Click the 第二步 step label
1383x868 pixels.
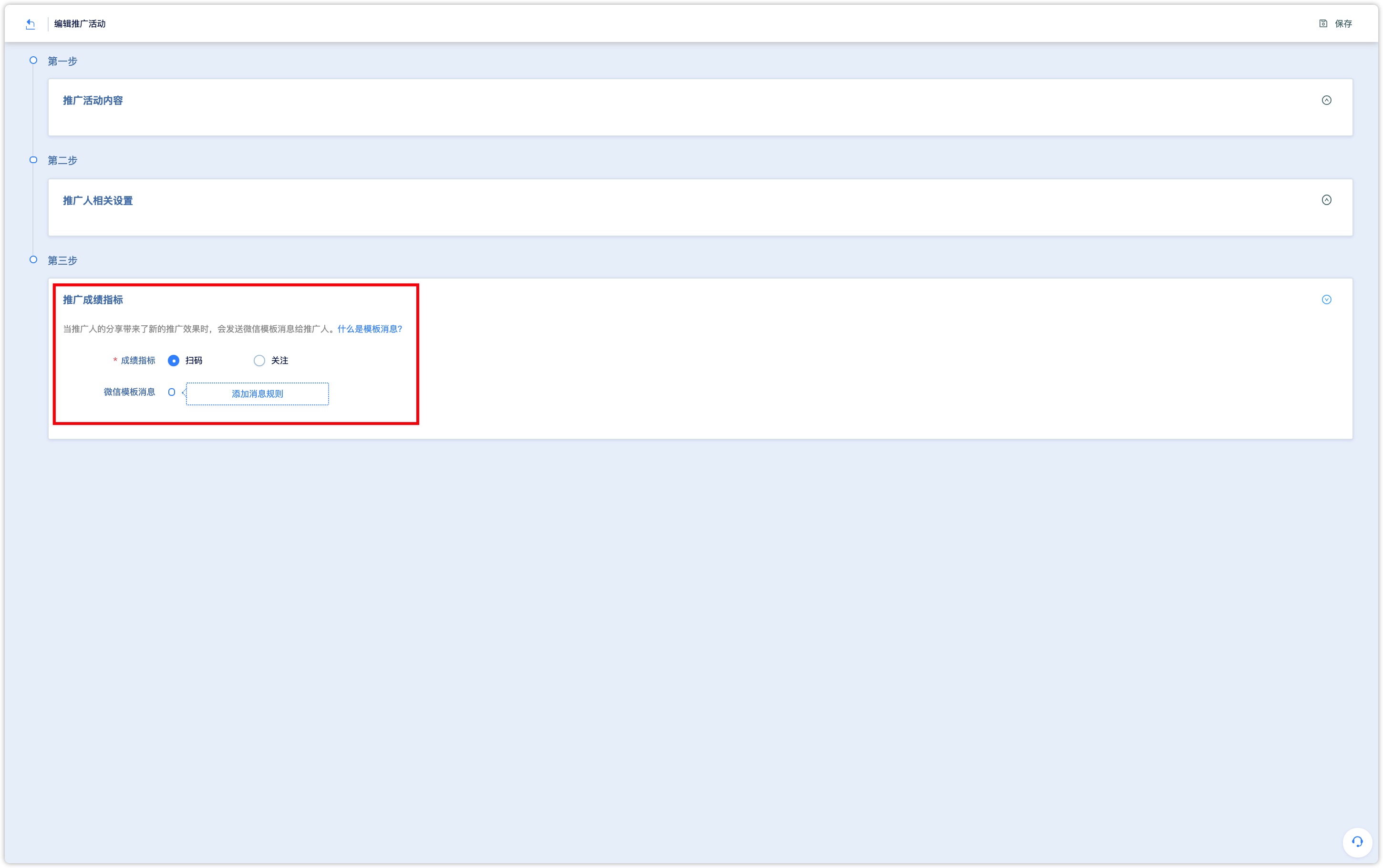pos(62,161)
